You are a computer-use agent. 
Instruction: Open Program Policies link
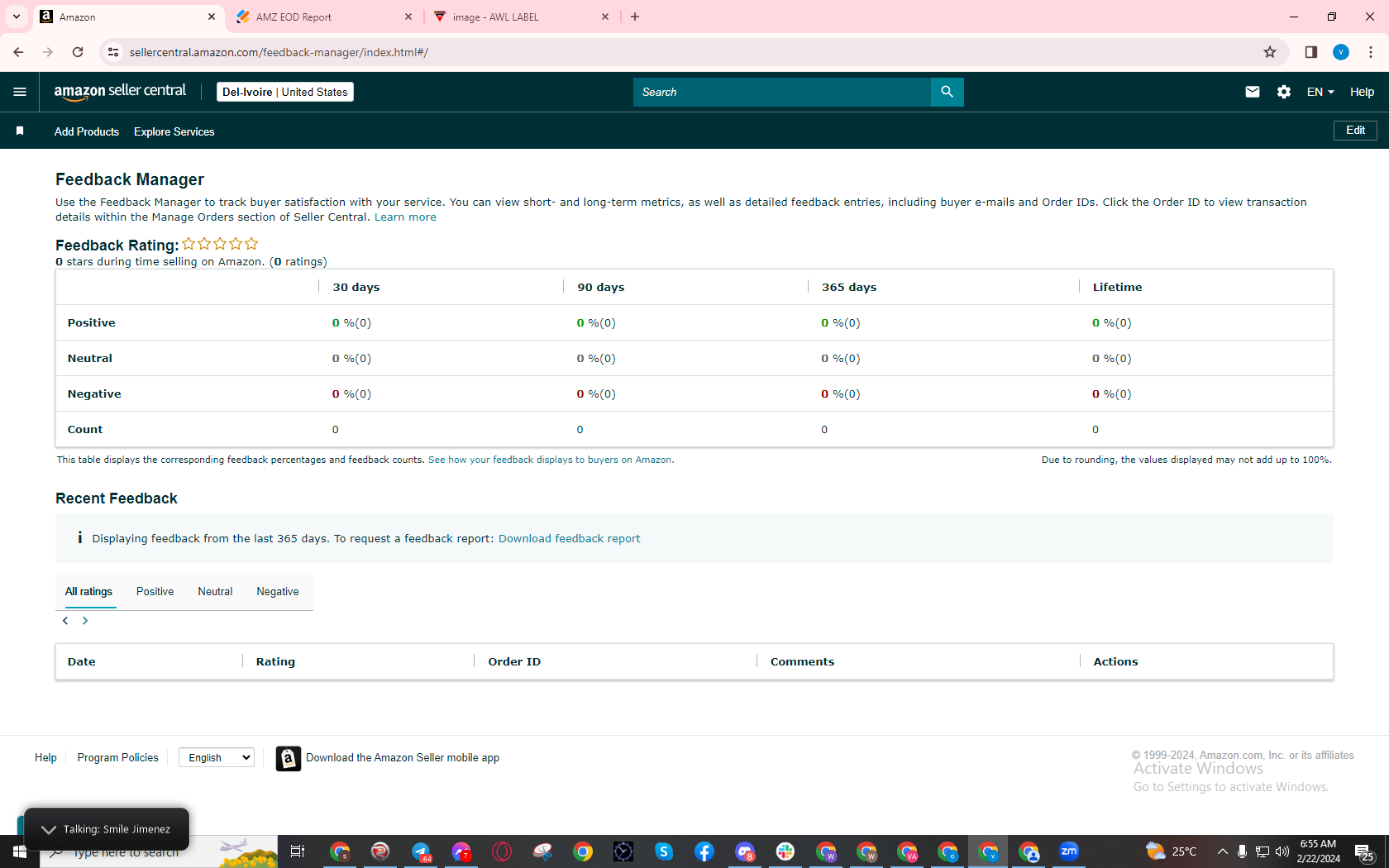click(x=118, y=758)
